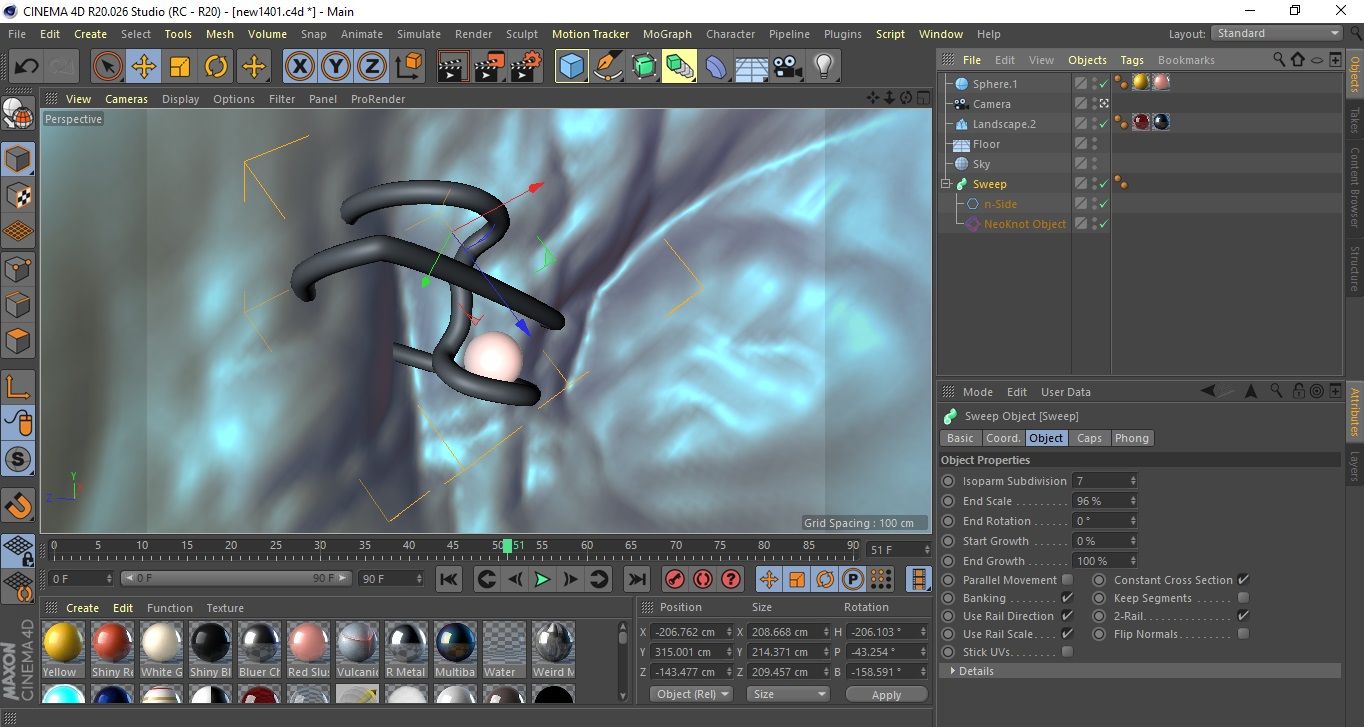Click the deformer Bend icon
This screenshot has height=727, width=1364.
click(x=716, y=67)
